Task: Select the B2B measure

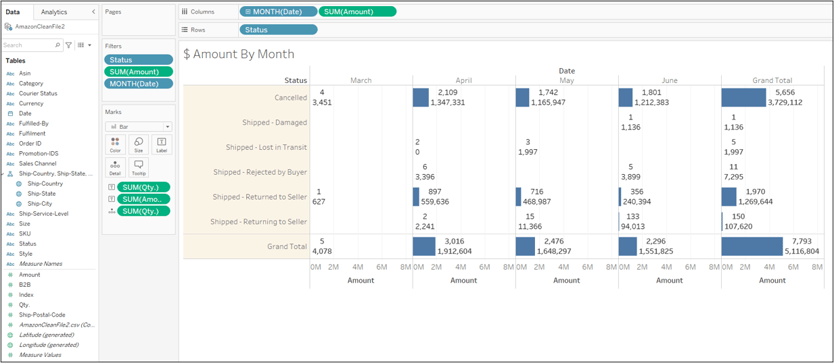Action: click(x=24, y=285)
